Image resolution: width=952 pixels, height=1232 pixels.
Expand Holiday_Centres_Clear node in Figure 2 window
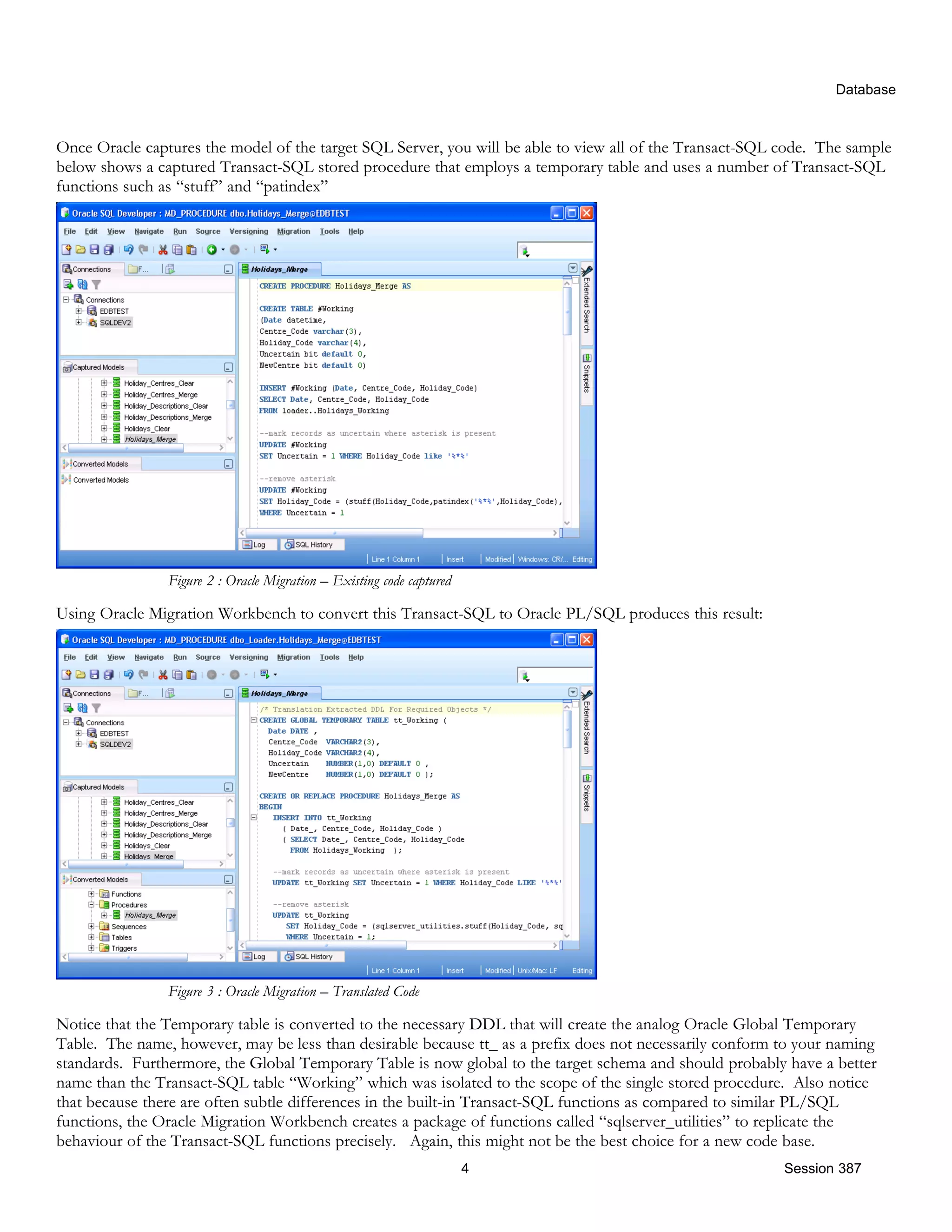104,383
